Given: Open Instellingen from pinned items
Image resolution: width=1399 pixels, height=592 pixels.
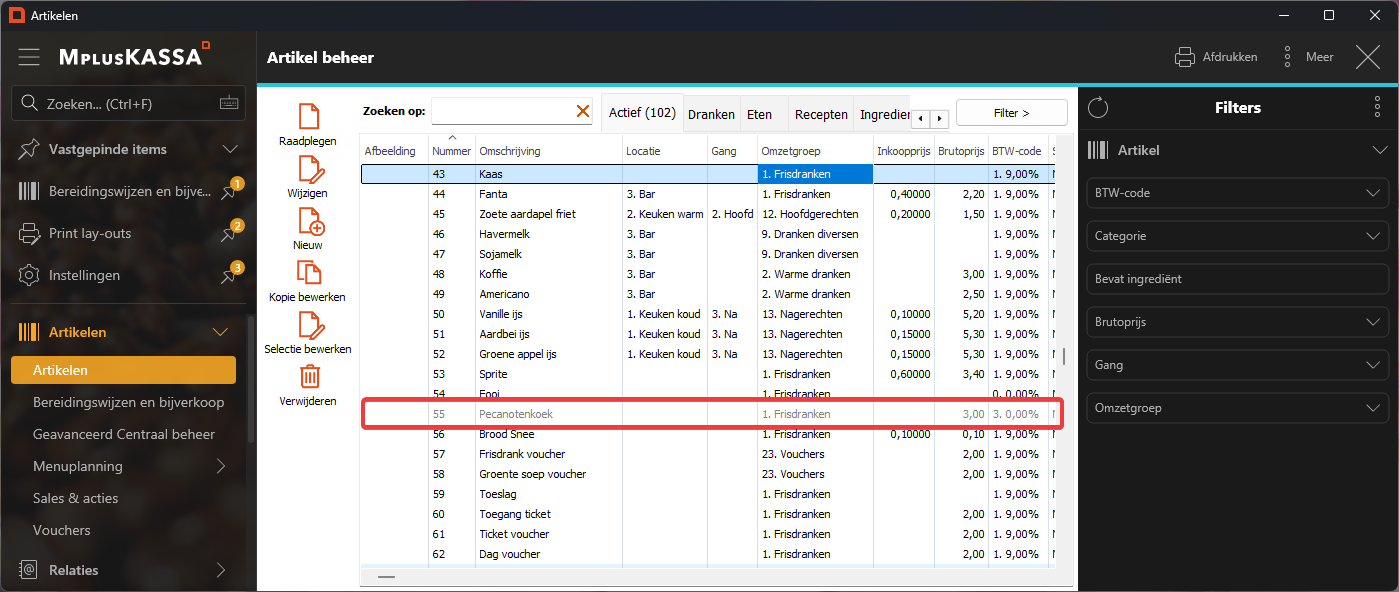Looking at the screenshot, I should click(84, 275).
